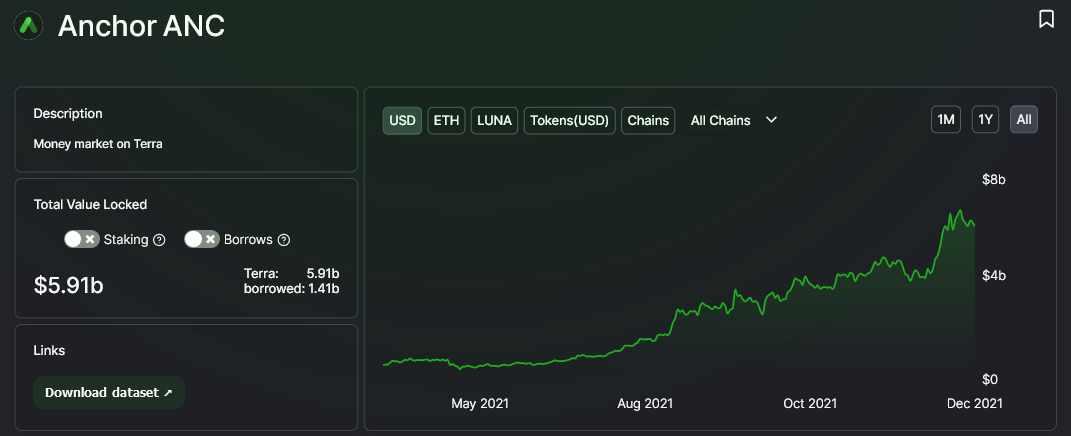Open the Staking help question mark

(159, 240)
